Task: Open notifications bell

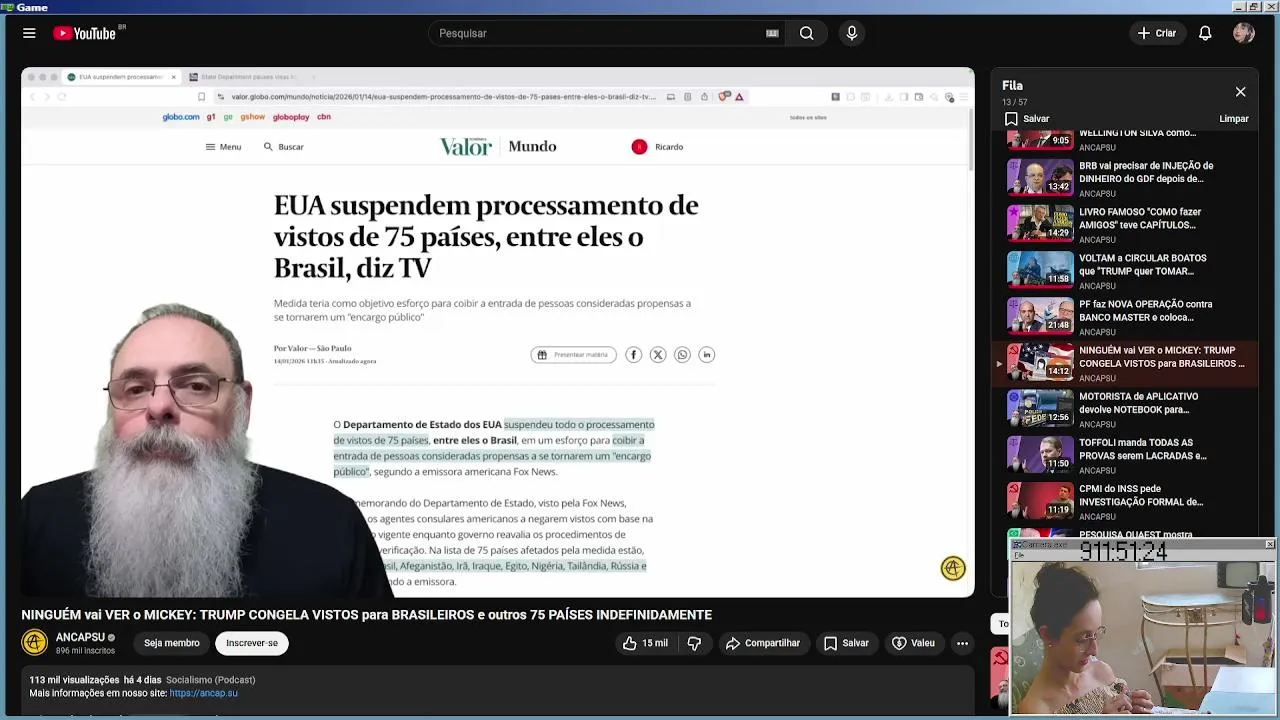Action: click(x=1205, y=33)
